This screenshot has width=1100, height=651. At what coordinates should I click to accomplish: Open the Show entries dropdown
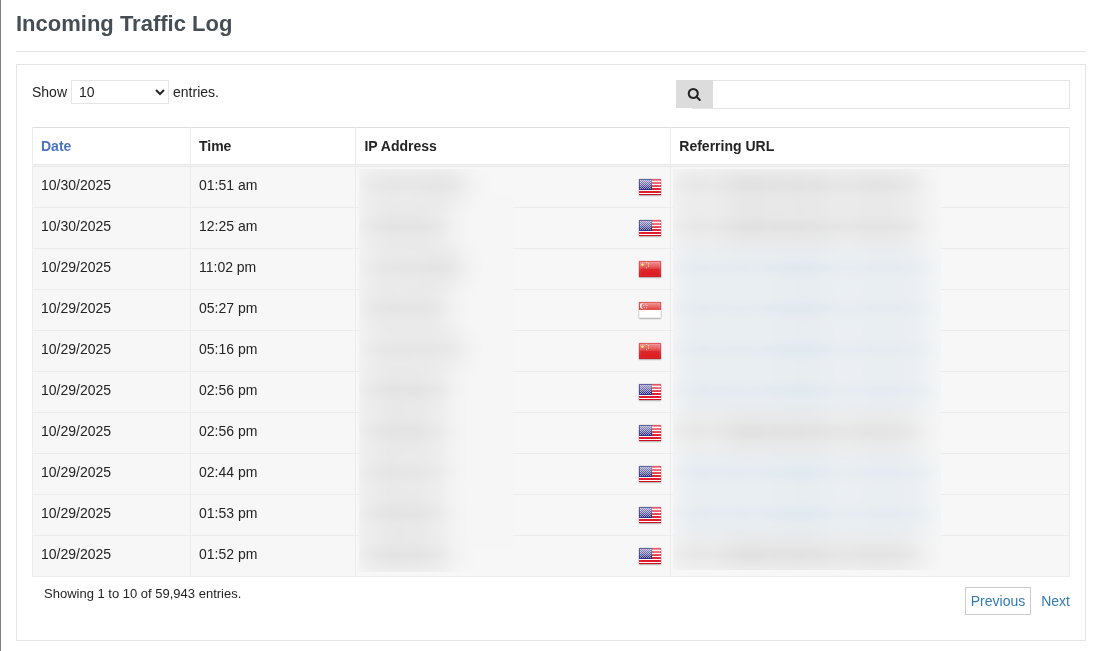click(x=120, y=91)
